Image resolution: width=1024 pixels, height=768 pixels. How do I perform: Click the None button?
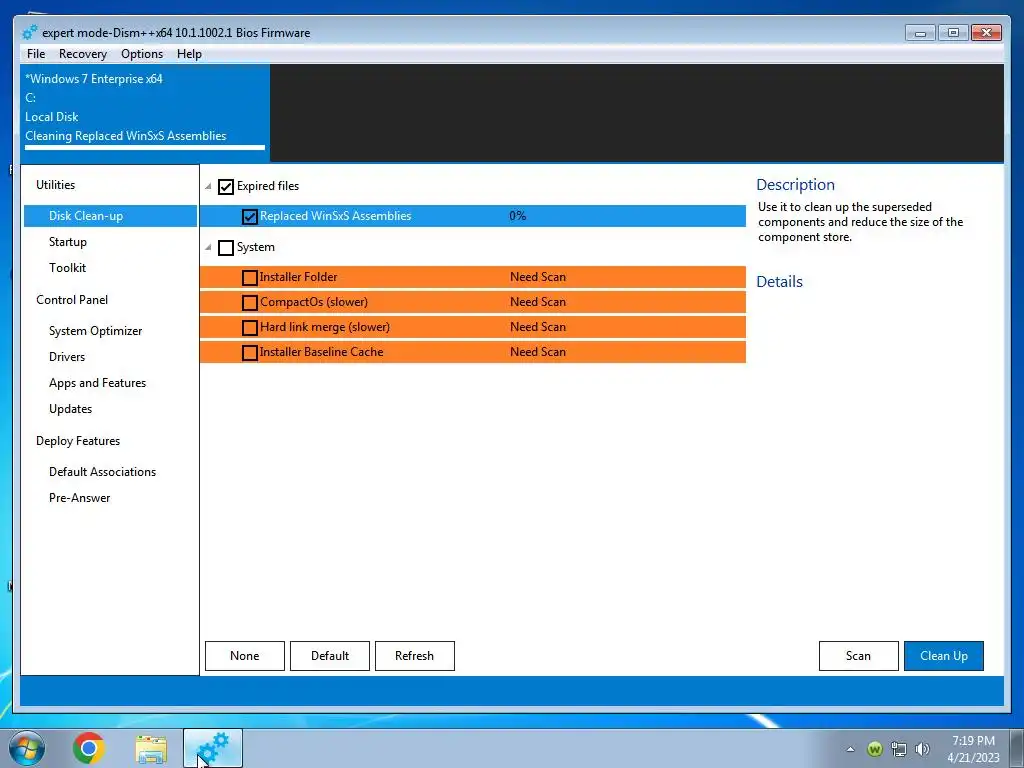(245, 656)
